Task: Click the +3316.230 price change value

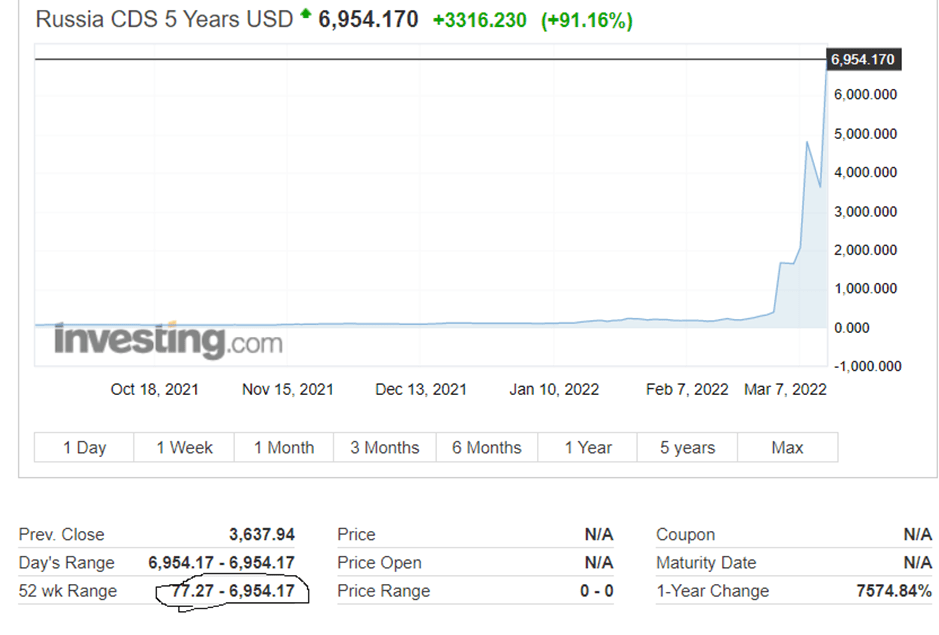Action: (x=479, y=20)
